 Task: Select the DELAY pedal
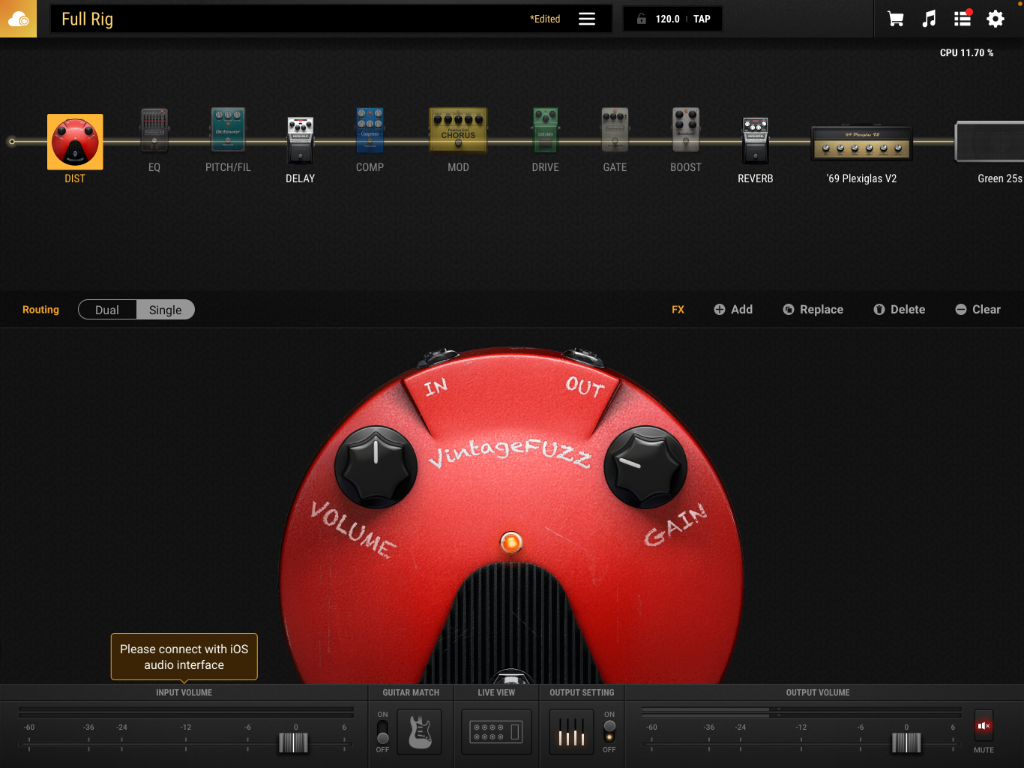300,140
